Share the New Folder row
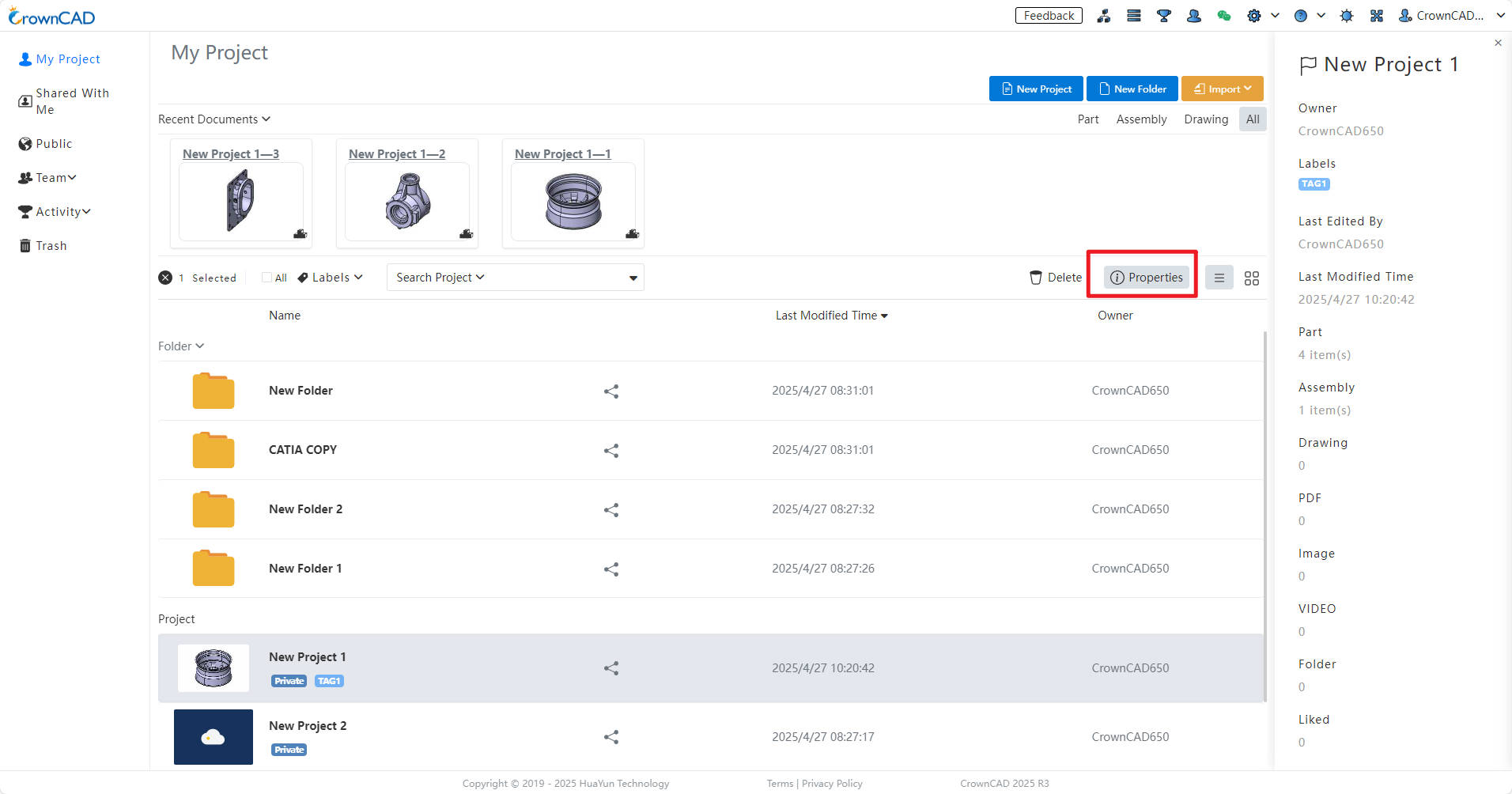1512x794 pixels. tap(611, 391)
